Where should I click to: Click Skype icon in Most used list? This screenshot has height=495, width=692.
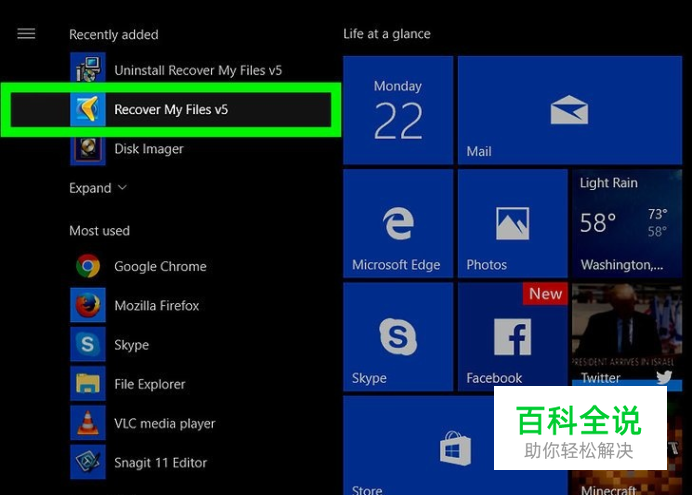tap(88, 344)
